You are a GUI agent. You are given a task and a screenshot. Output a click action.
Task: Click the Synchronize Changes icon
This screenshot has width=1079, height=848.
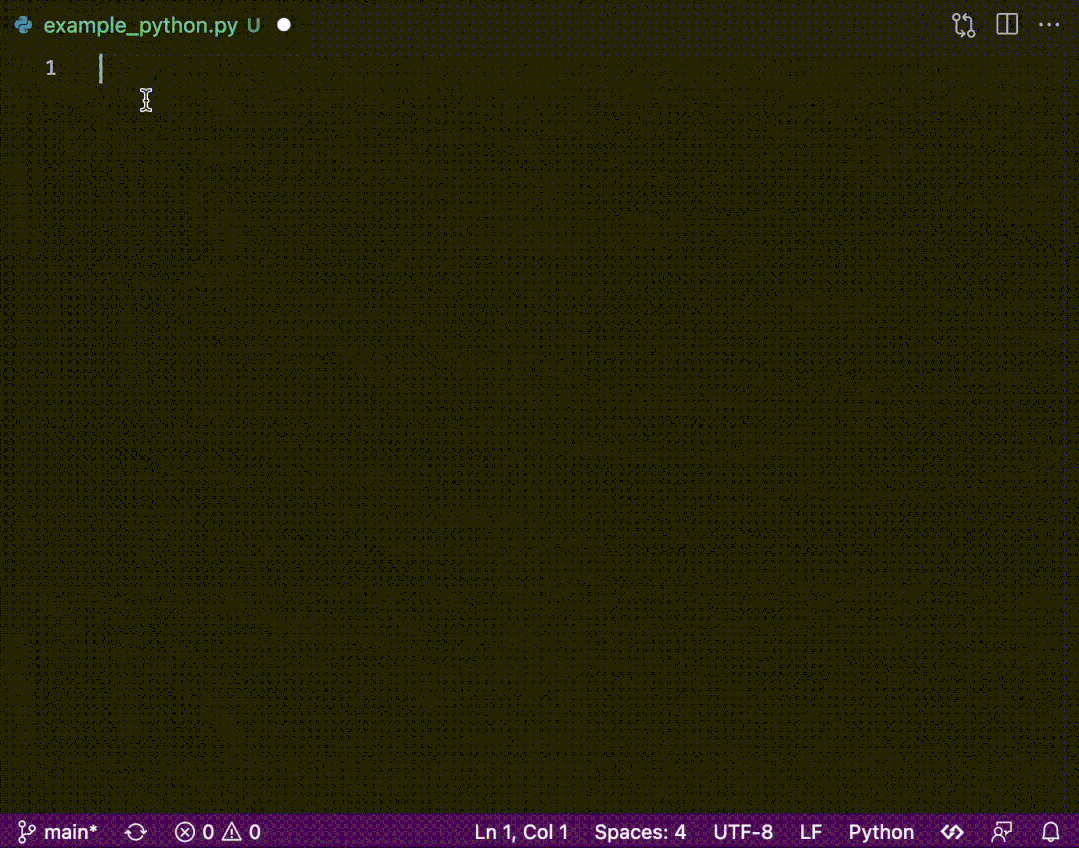[135, 832]
